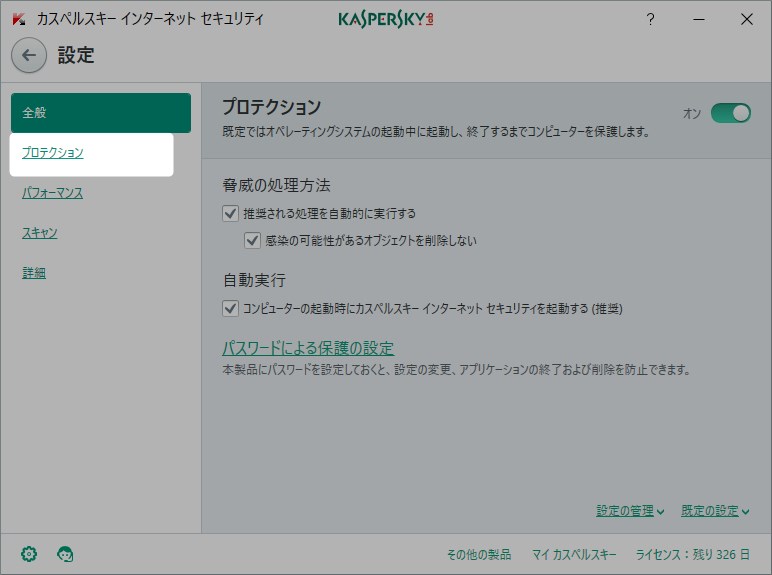Click the マイ カスペルスキー link
Viewport: 772px width, 575px height.
(x=574, y=554)
